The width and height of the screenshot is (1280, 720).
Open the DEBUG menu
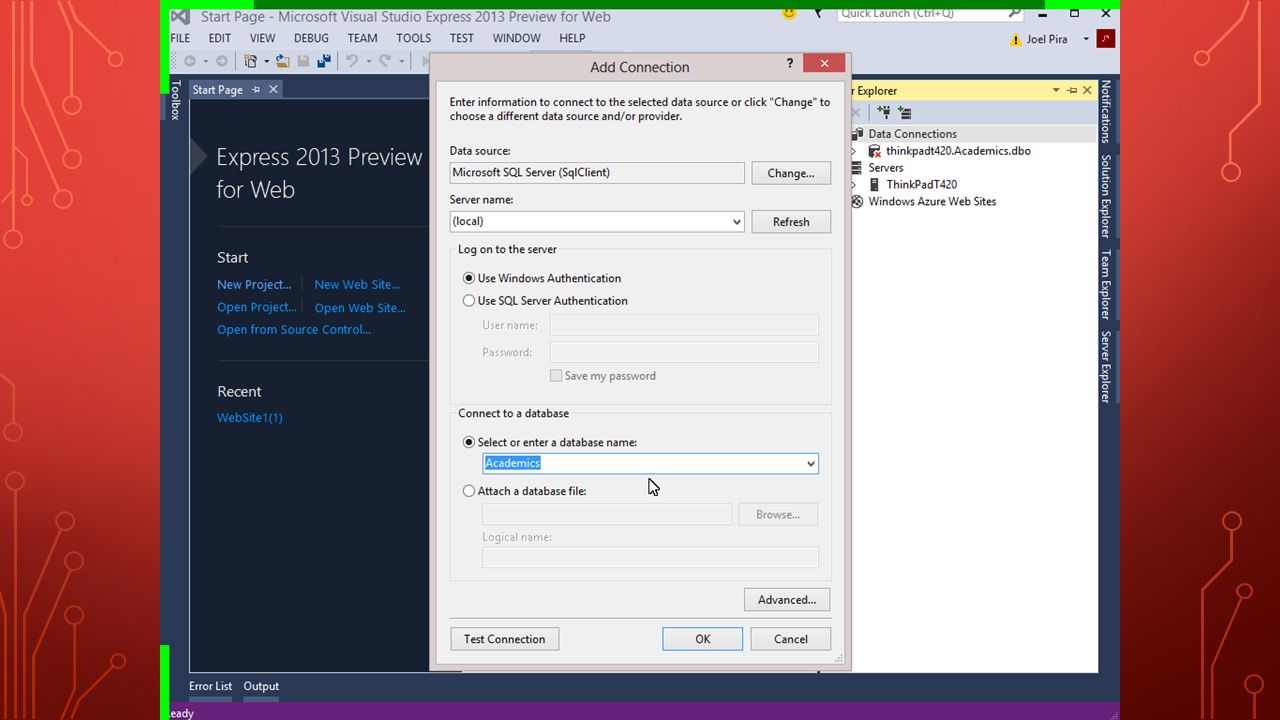point(311,38)
